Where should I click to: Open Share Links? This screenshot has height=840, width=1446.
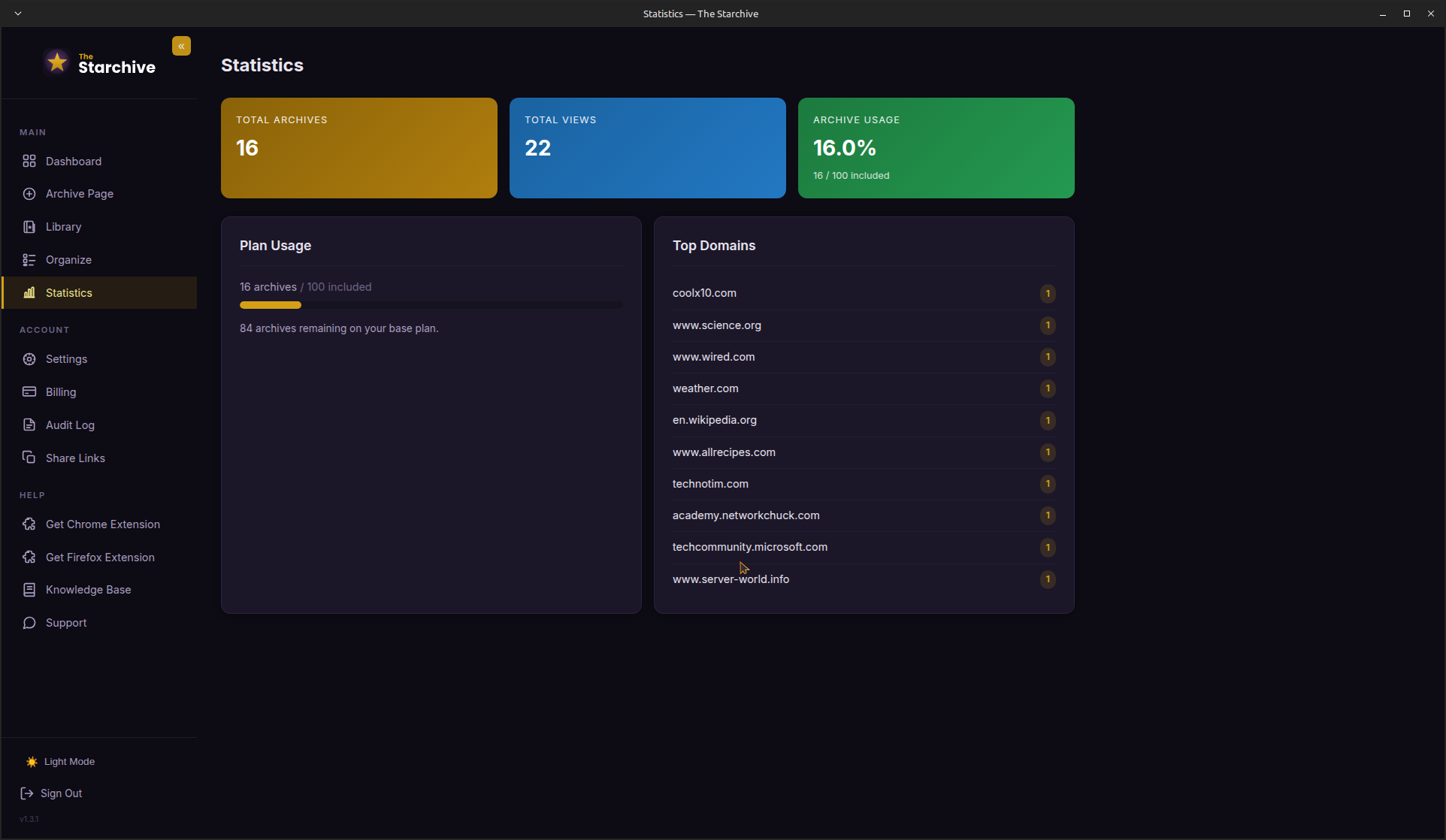click(100, 458)
